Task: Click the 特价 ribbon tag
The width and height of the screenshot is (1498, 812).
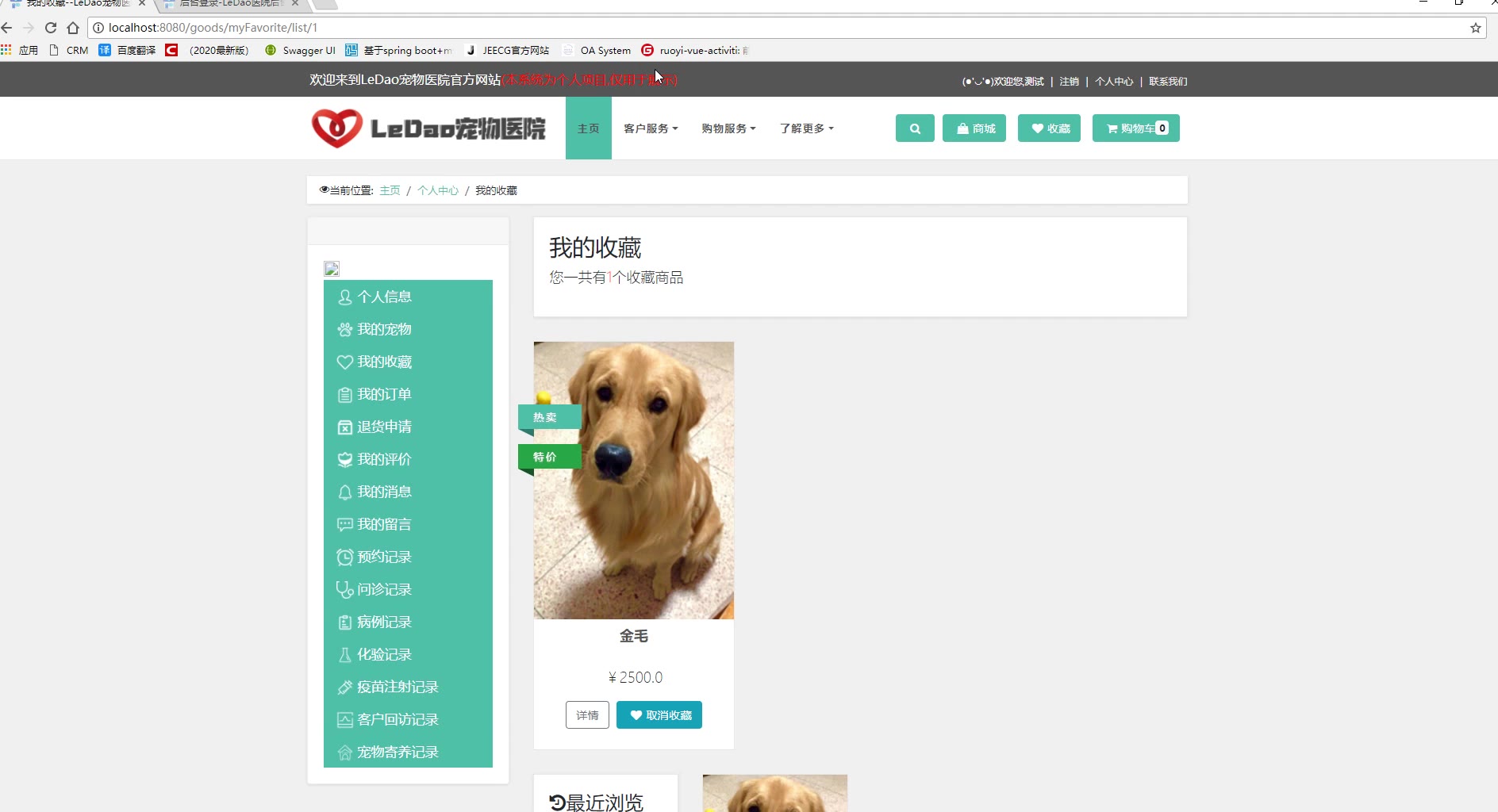Action: [549, 457]
